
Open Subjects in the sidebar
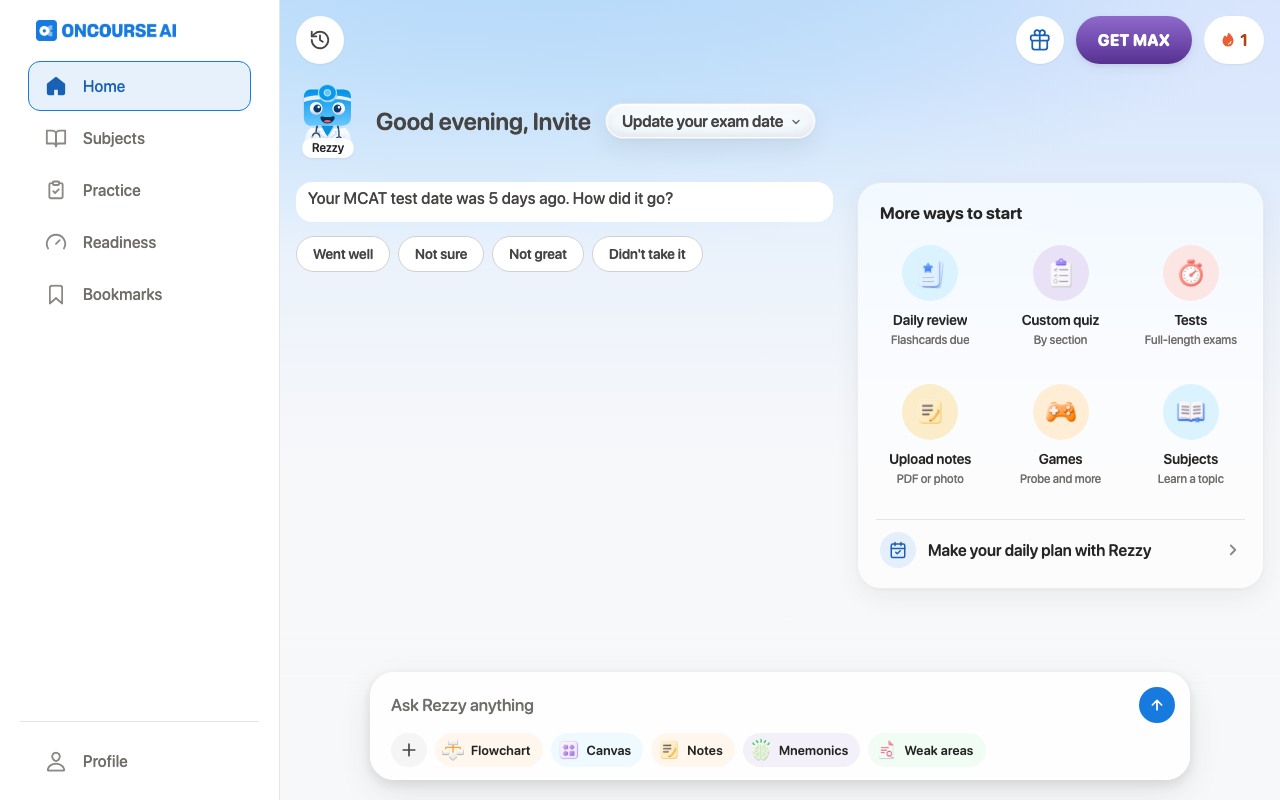pos(139,138)
